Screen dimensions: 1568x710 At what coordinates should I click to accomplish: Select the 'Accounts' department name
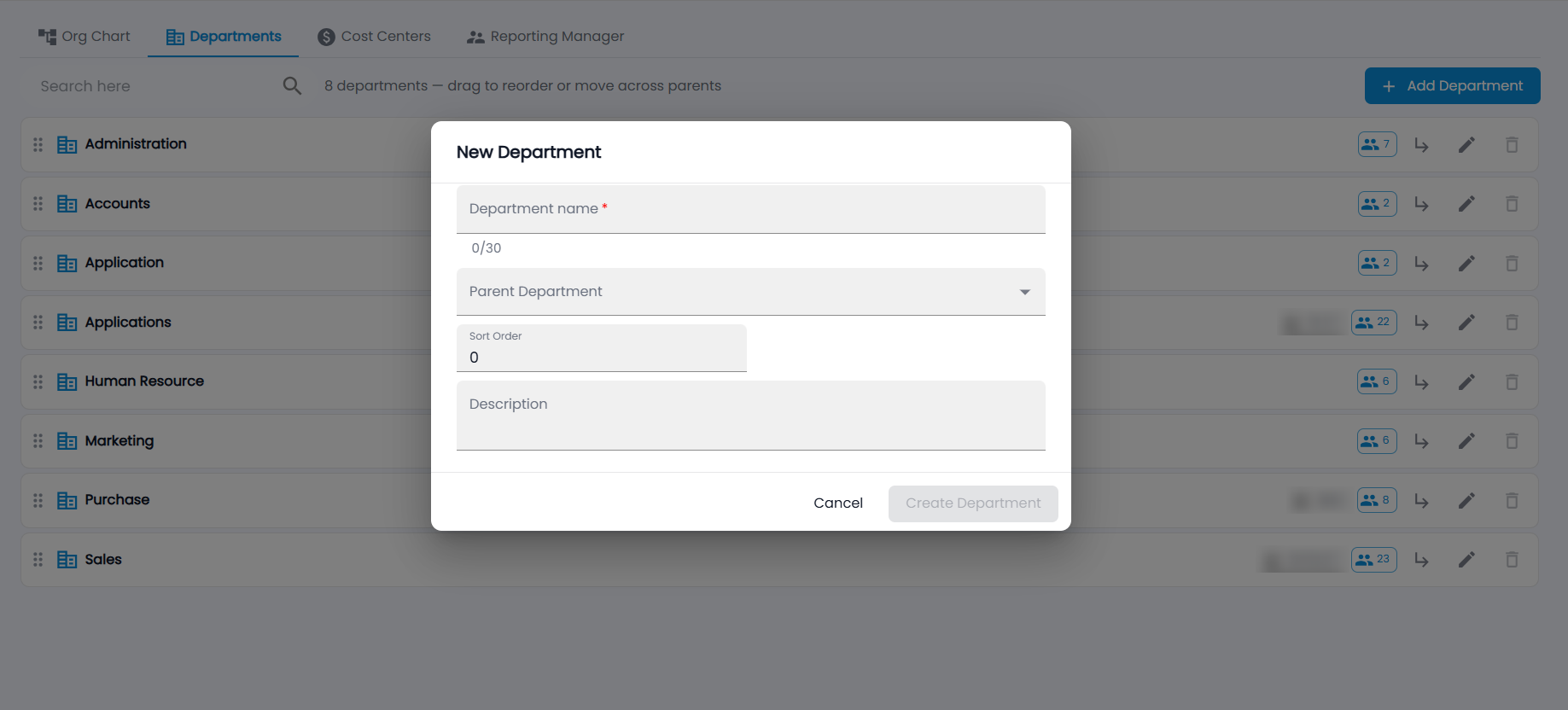click(x=118, y=204)
